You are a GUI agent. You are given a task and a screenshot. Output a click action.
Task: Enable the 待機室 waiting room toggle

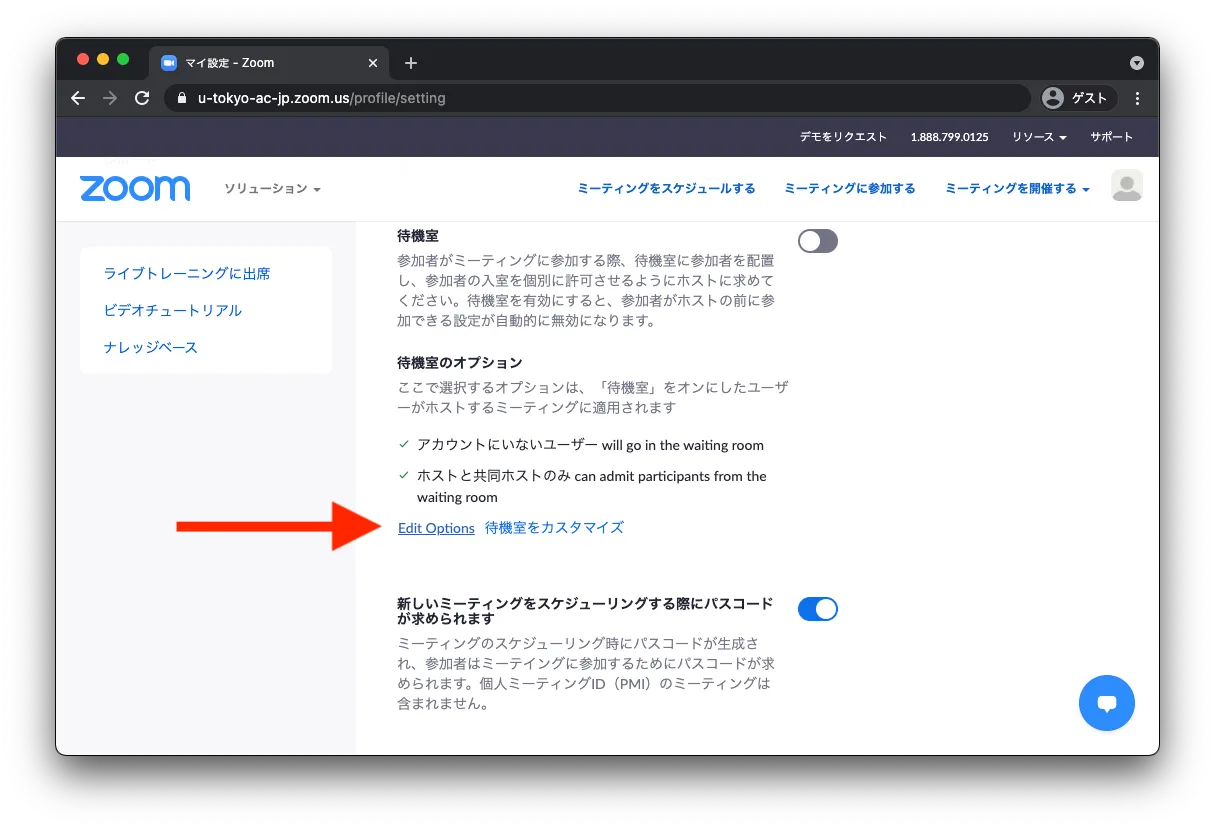(x=817, y=241)
